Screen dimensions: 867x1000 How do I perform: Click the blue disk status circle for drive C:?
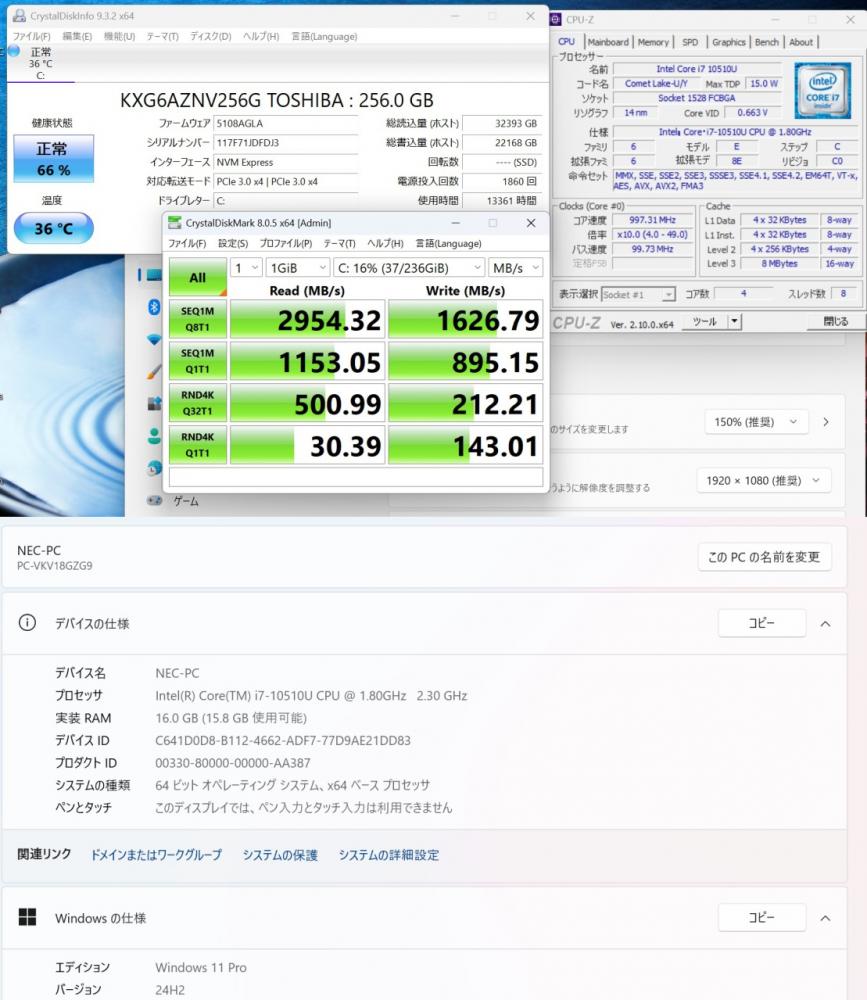[x=13, y=50]
